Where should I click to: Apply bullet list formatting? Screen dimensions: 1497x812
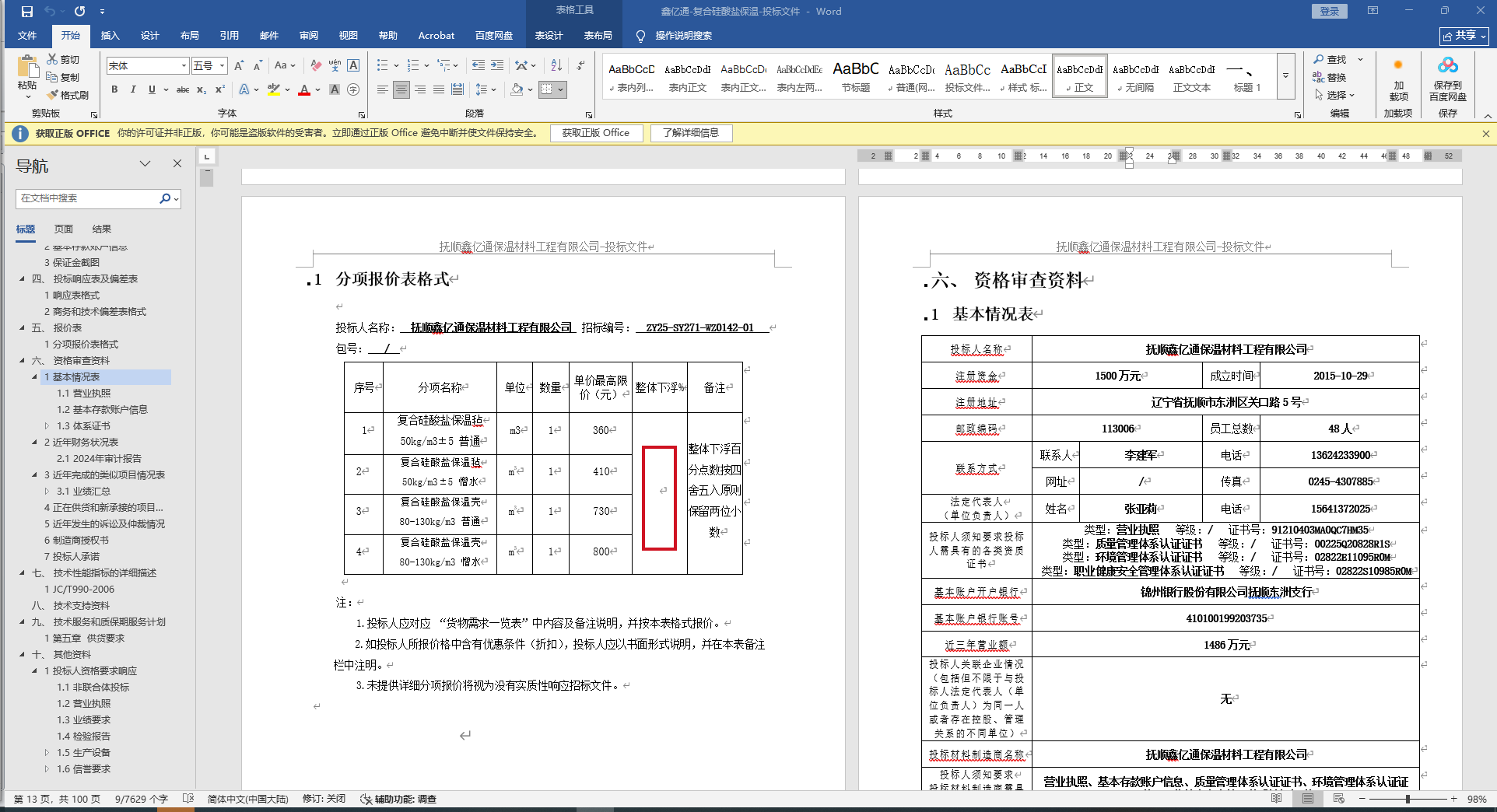tap(382, 65)
